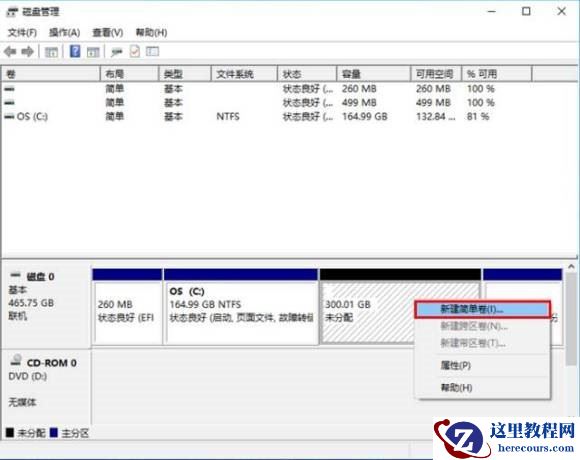Image resolution: width=580 pixels, height=460 pixels.
Task: Click the Back arrow in the toolbar
Action: point(10,51)
